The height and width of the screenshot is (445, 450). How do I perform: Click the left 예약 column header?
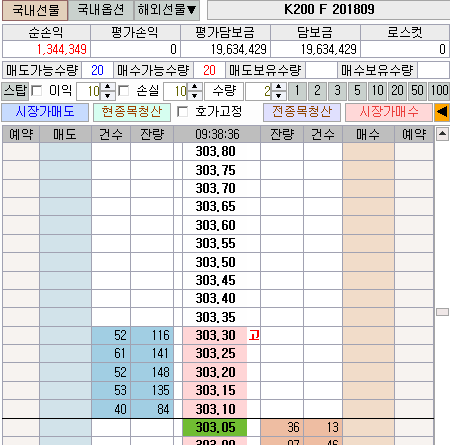[x=21, y=134]
